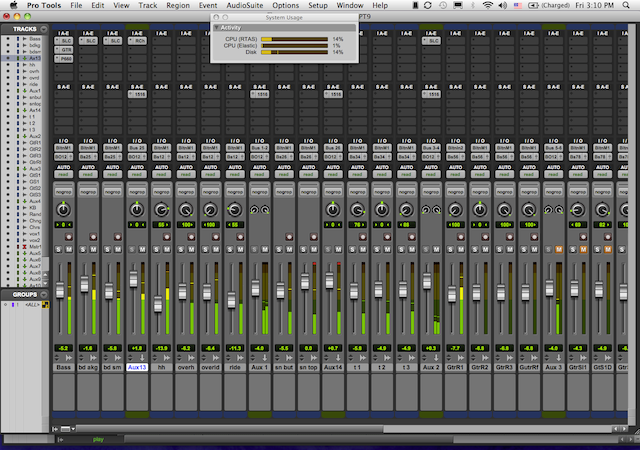This screenshot has width=640, height=450.
Task: Open the Tracks list pop-up menu
Action: (44, 29)
